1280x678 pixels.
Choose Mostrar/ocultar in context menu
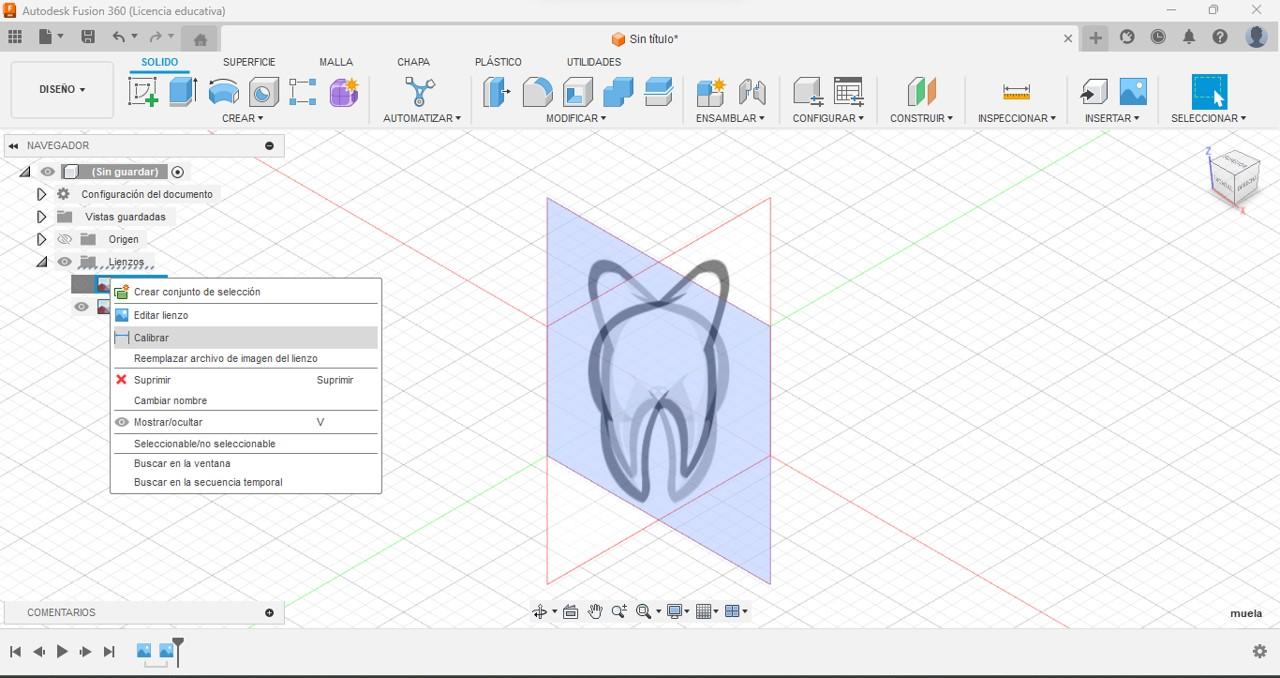pos(246,422)
